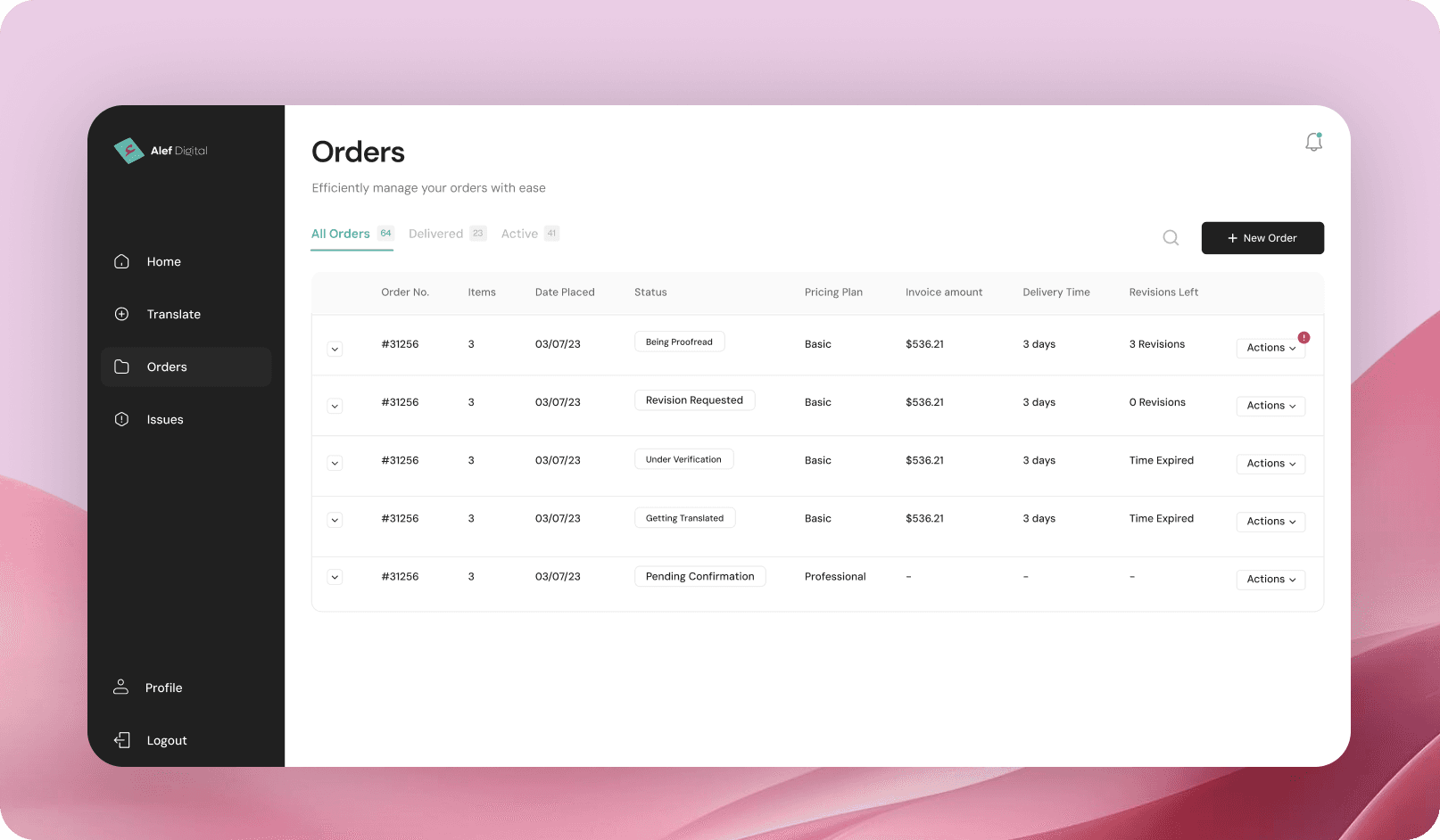1440x840 pixels.
Task: Click the 3 Revisions cell
Action: 1157,344
